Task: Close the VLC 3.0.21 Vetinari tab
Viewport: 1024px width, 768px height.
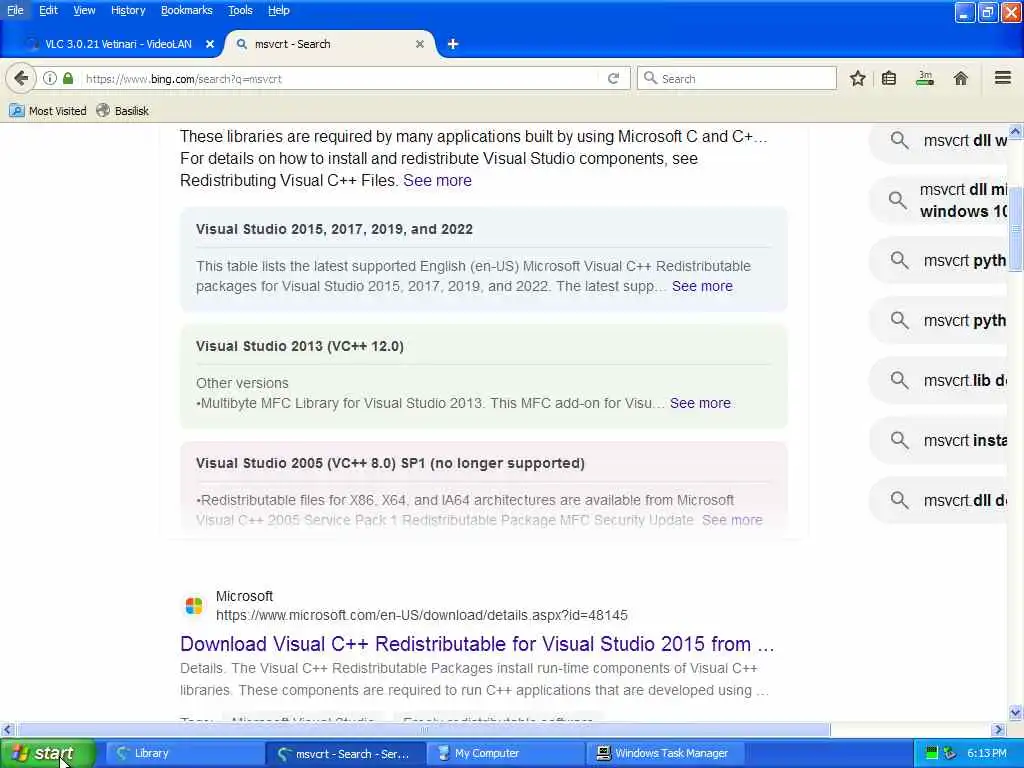Action: point(210,44)
